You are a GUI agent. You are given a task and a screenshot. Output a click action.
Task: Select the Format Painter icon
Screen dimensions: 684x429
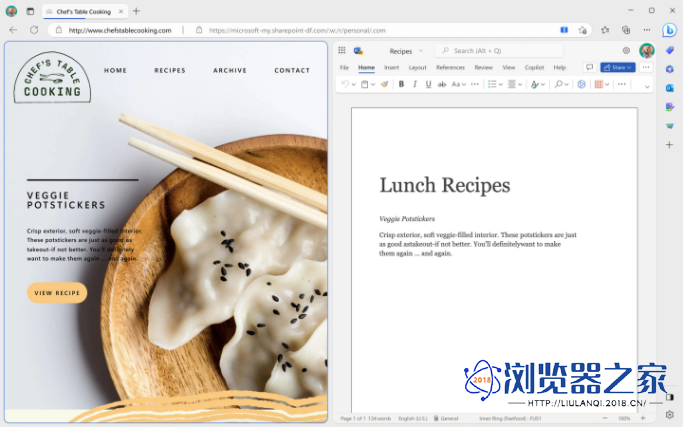click(x=384, y=84)
